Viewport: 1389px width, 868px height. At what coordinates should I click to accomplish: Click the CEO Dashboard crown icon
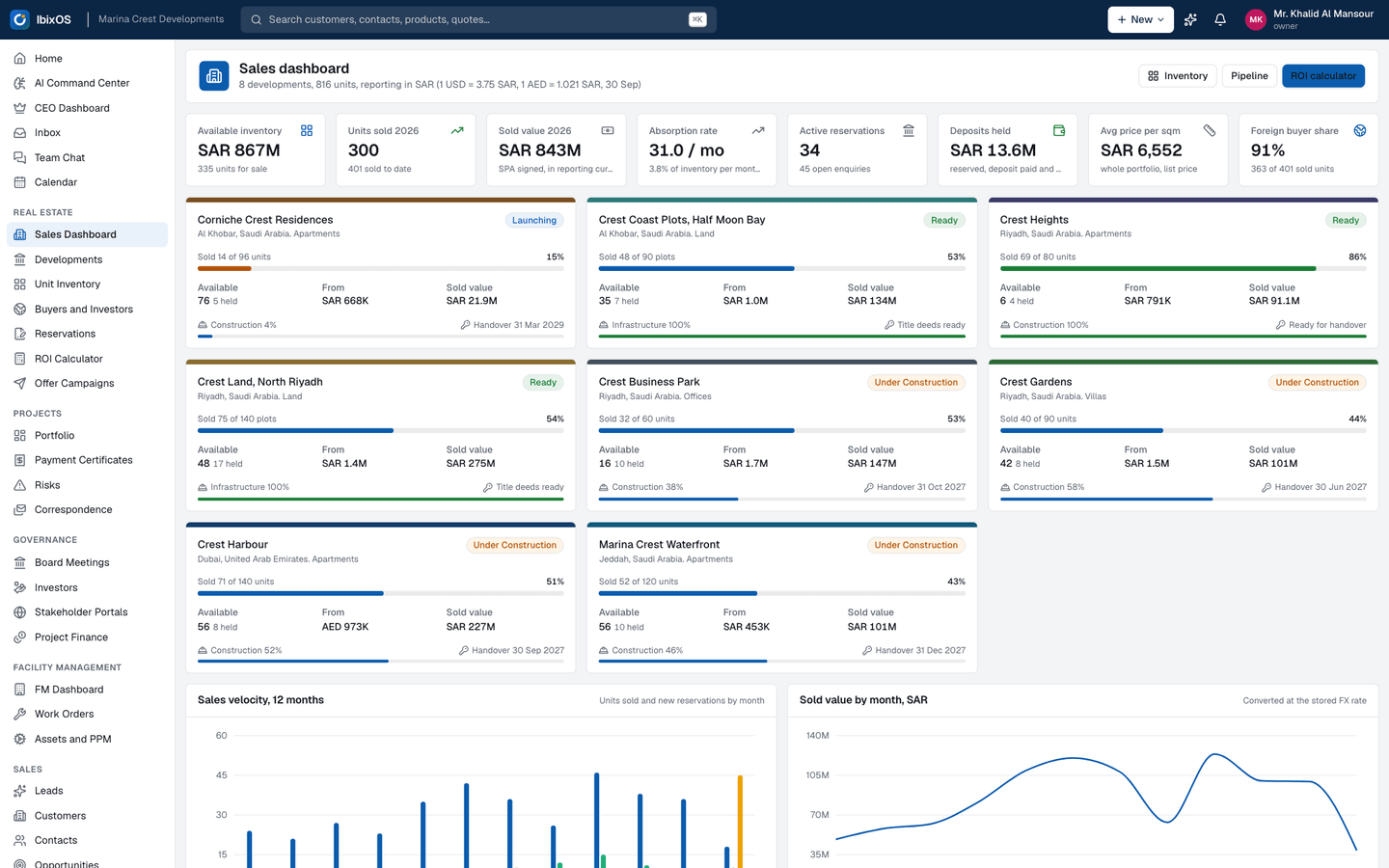(19, 108)
